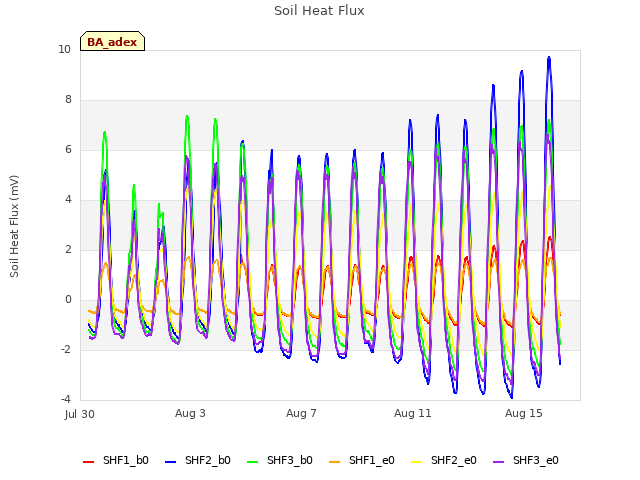Screen dimensions: 640x480
Task: Click the BA_adex annotation label
Action: 112,42
